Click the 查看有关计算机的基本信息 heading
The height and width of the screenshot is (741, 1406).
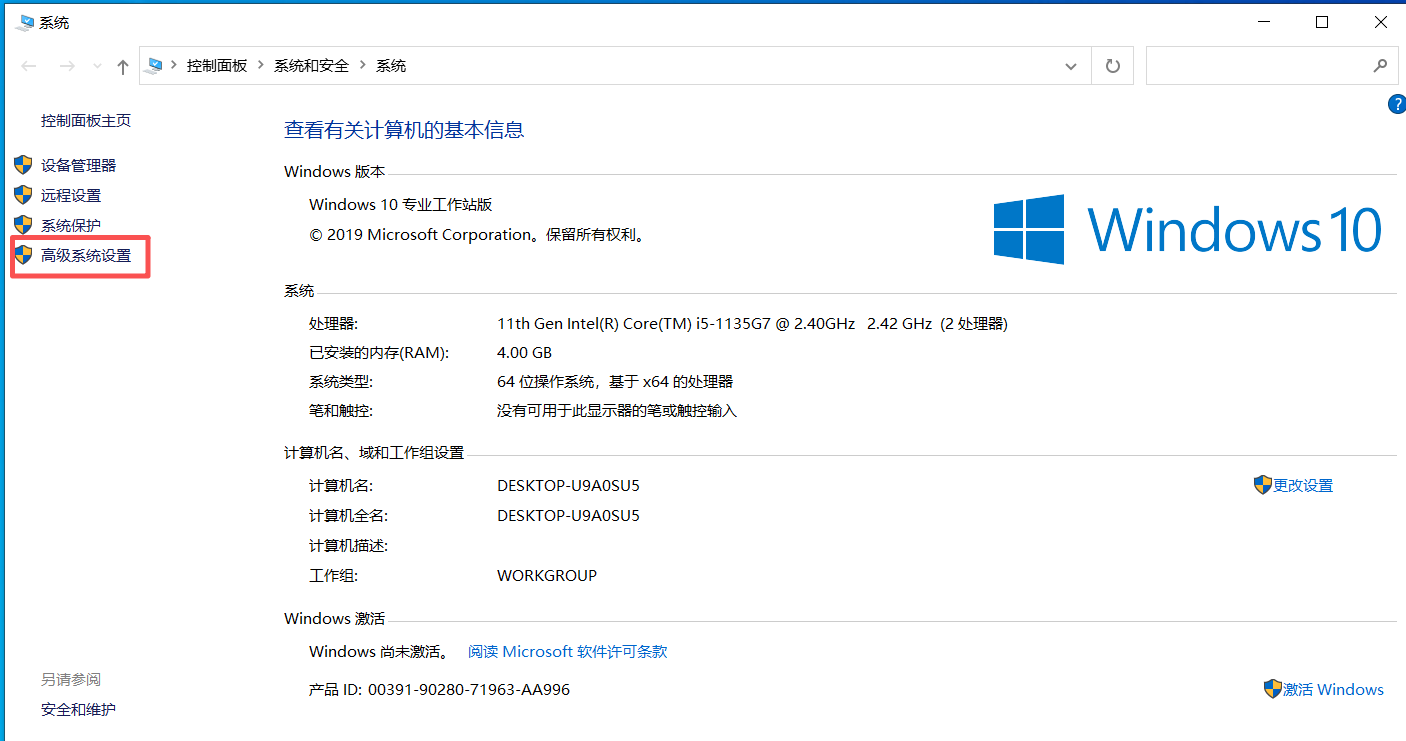(x=404, y=130)
